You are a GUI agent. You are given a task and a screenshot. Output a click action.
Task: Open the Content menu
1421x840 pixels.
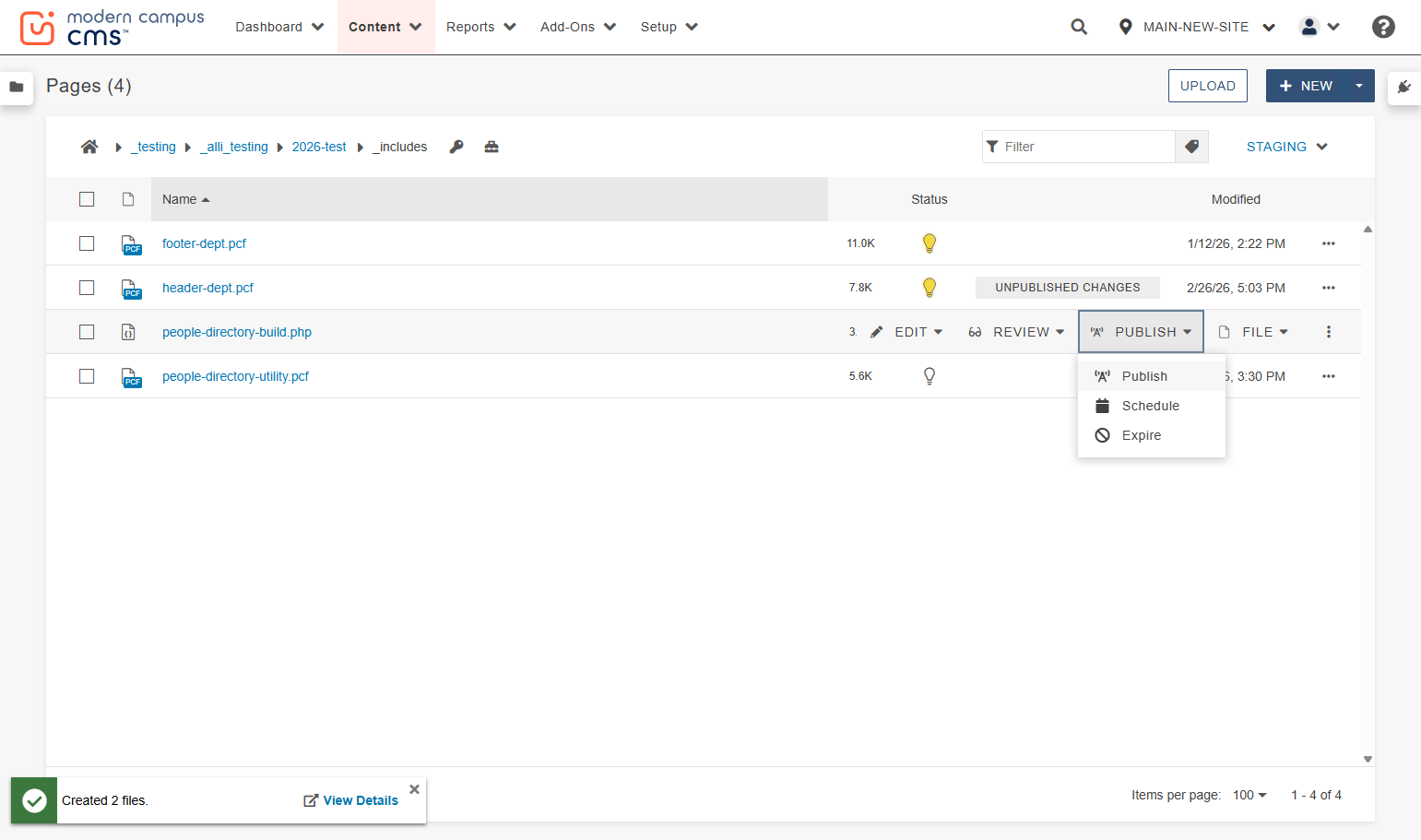[x=385, y=27]
